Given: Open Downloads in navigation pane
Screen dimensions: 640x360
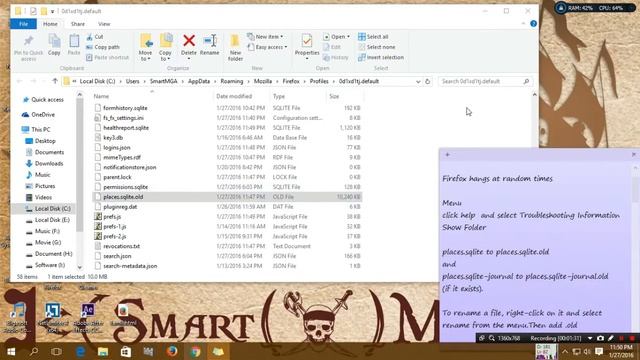Looking at the screenshot, I should click(x=49, y=163).
